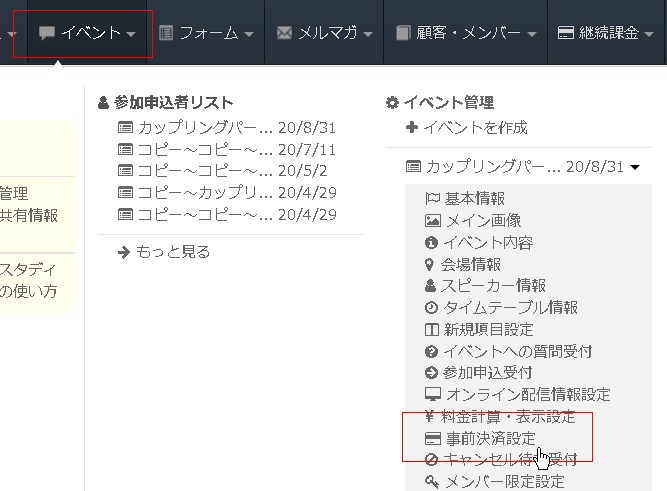Viewport: 667px width, 491px height.
Task: Click イベントを作成 to create an event
Action: pyautogui.click(x=475, y=127)
